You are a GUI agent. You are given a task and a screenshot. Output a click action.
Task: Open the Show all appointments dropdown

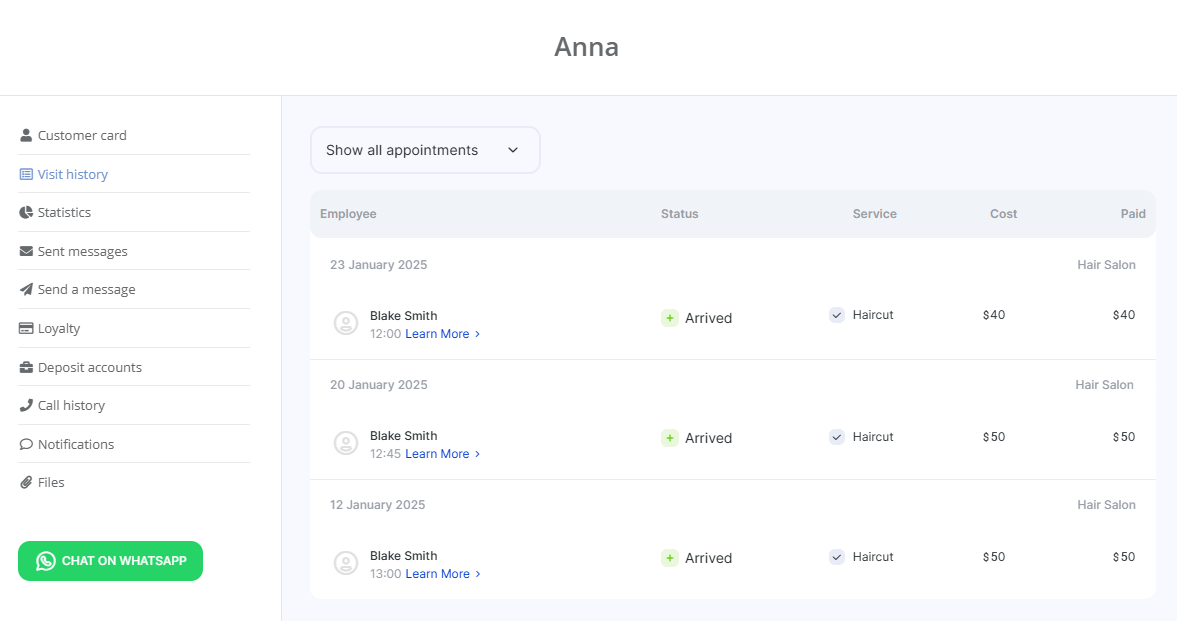pos(425,150)
